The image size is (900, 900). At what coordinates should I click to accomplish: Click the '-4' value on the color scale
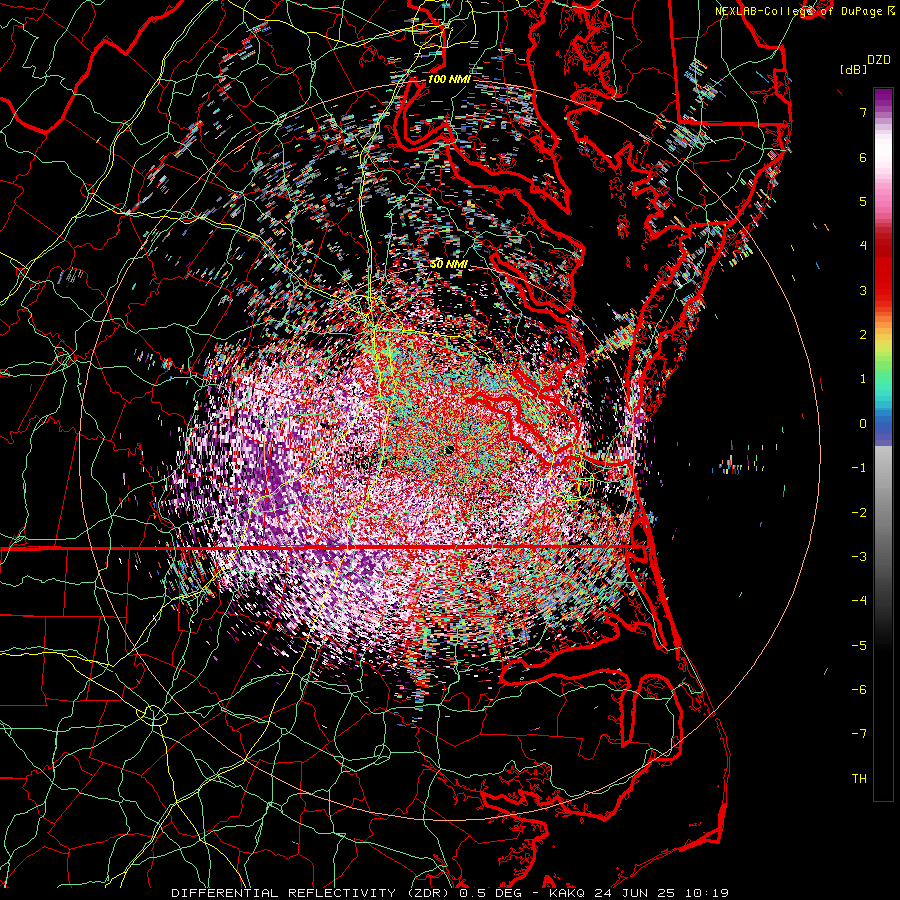[859, 600]
